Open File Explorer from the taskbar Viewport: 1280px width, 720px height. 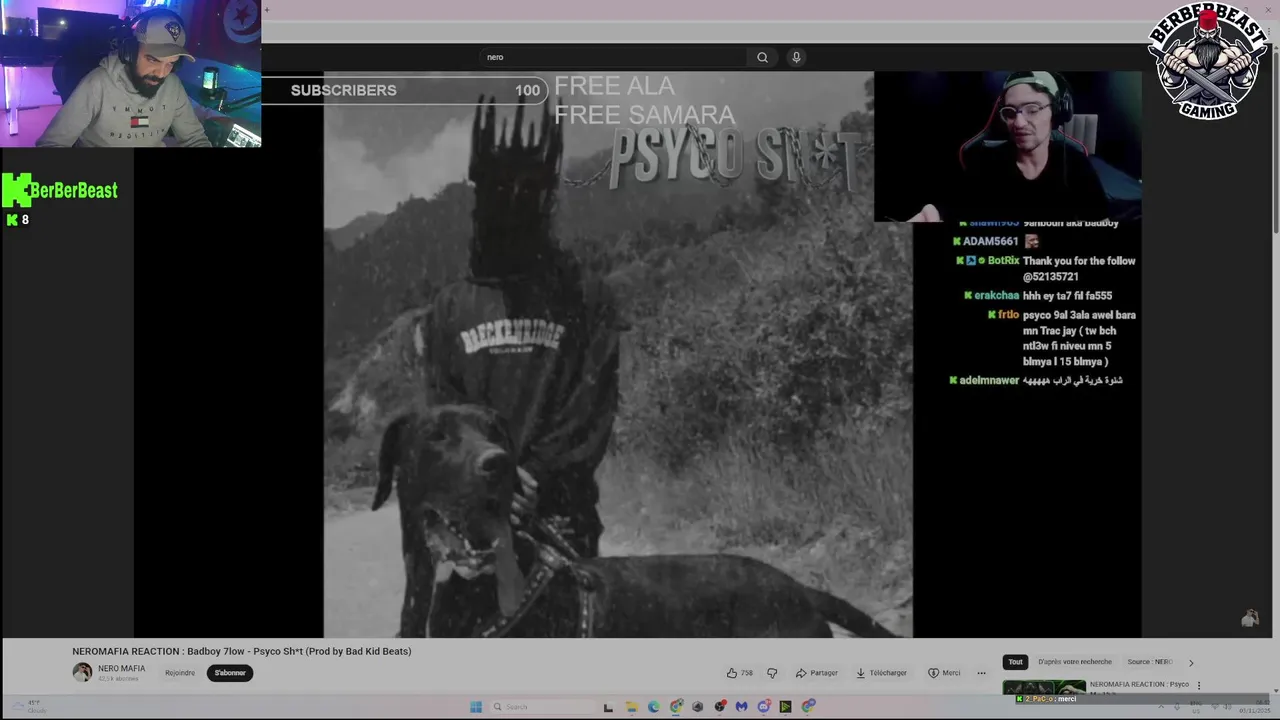pyautogui.click(x=631, y=707)
